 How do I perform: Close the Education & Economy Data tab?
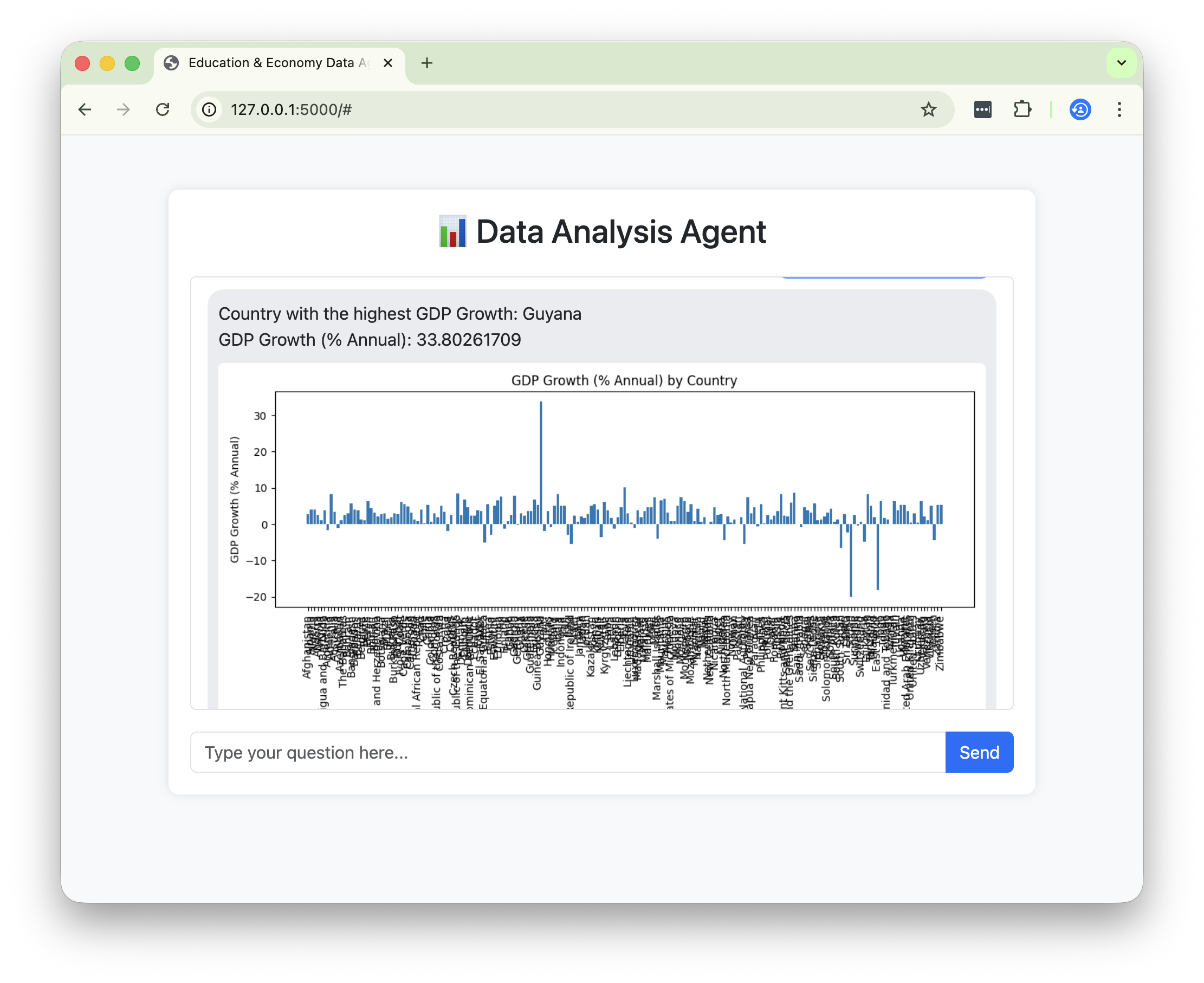388,63
